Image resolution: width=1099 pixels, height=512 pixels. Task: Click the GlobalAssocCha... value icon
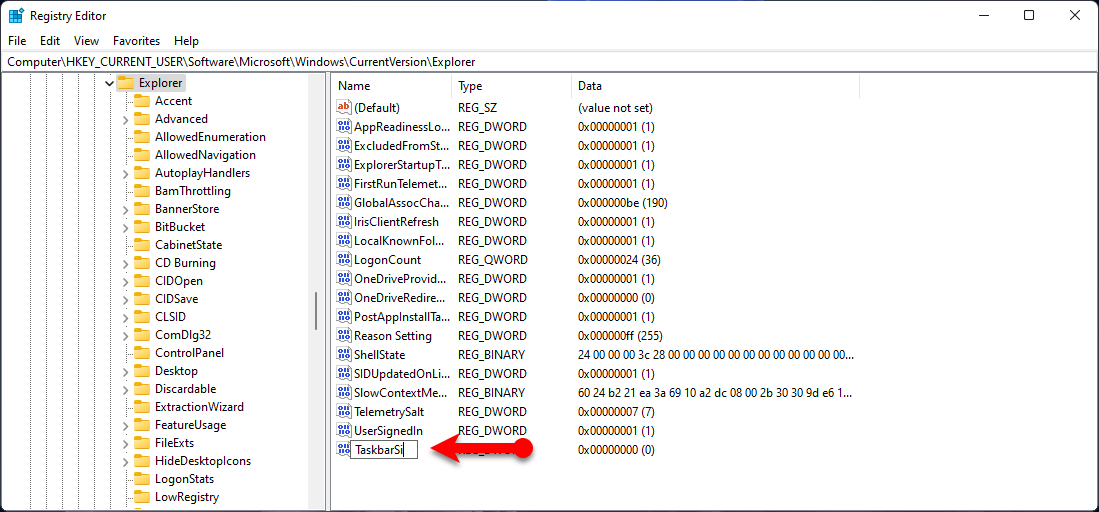click(x=344, y=203)
